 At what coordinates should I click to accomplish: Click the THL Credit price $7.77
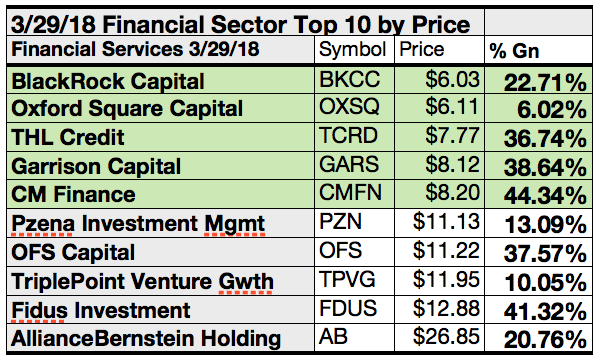click(x=439, y=137)
